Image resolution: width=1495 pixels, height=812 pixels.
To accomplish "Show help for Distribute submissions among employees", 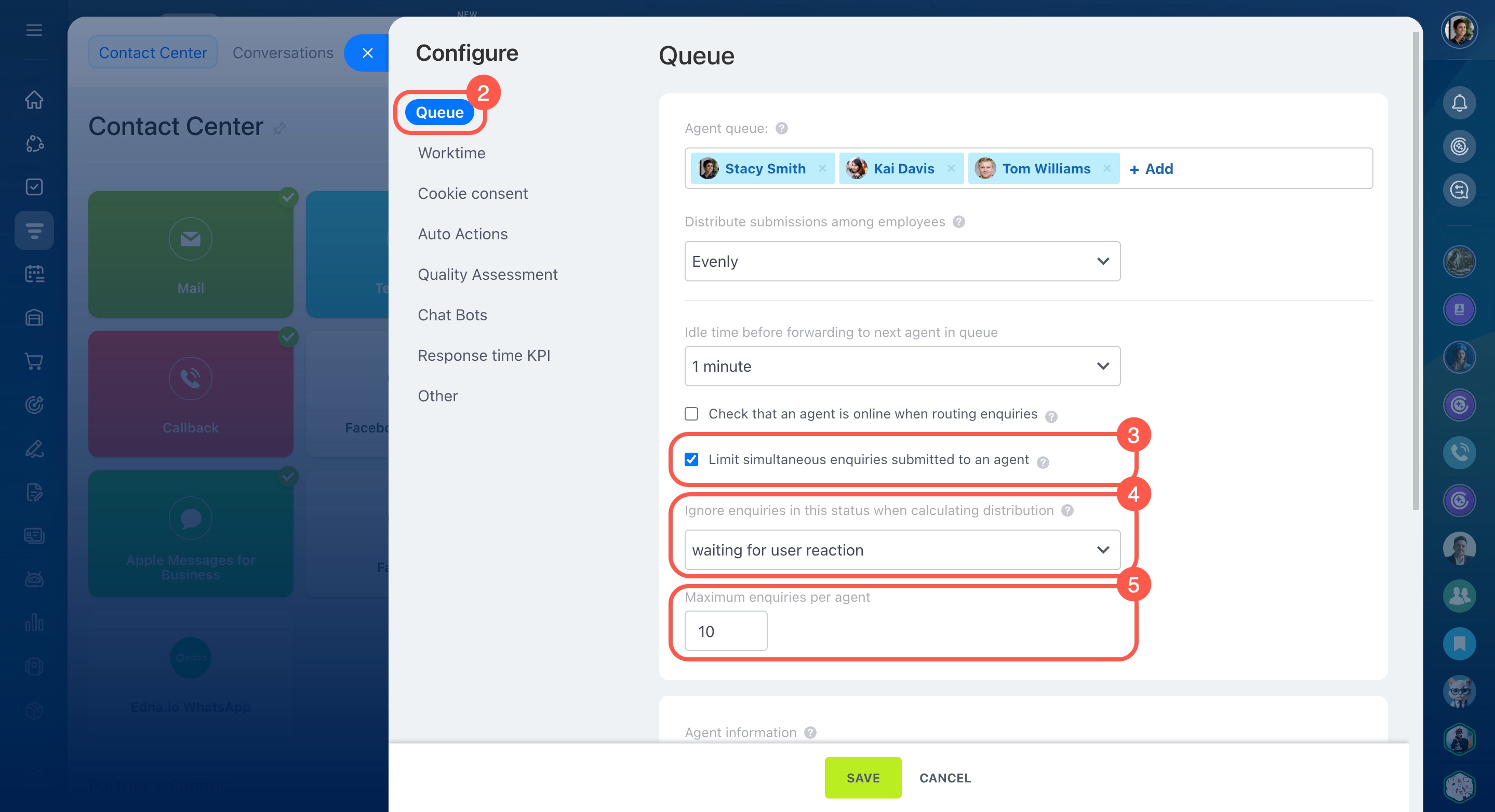I will [x=959, y=222].
